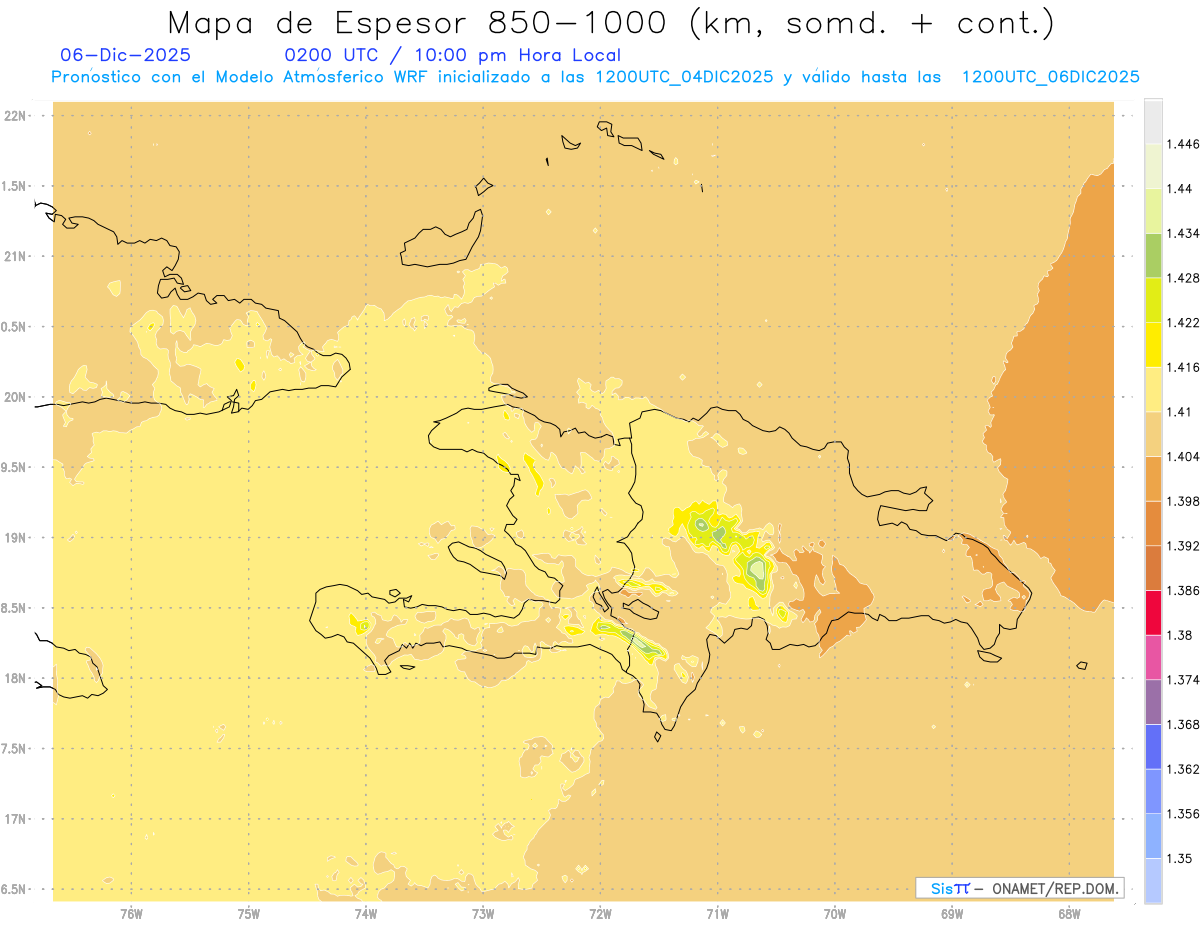Select the '0200 UTC / 10:00 pm Hora Local' text
The width and height of the screenshot is (1200, 927).
[x=453, y=56]
